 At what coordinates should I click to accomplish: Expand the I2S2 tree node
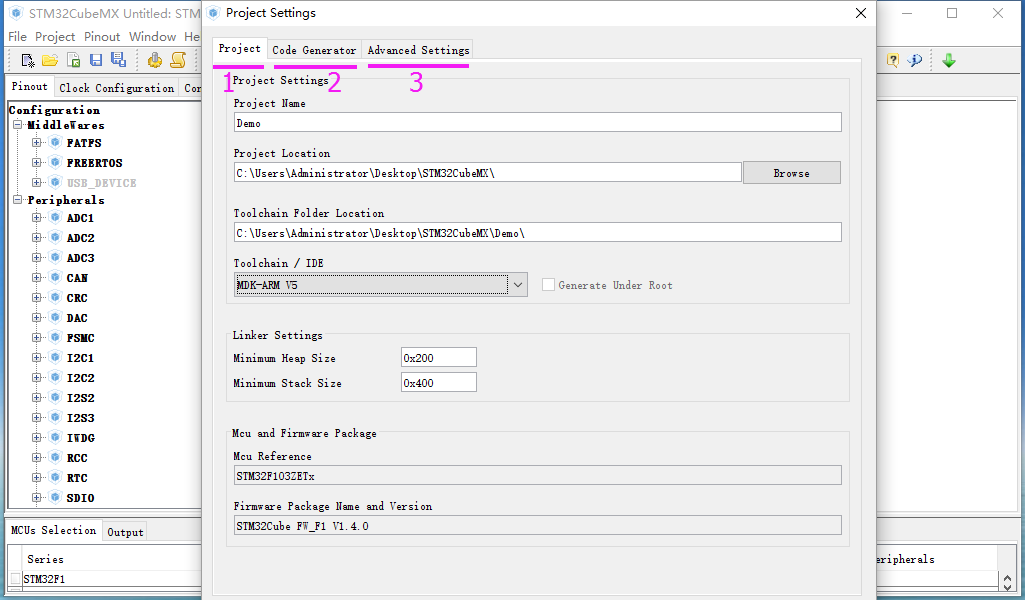tap(37, 397)
